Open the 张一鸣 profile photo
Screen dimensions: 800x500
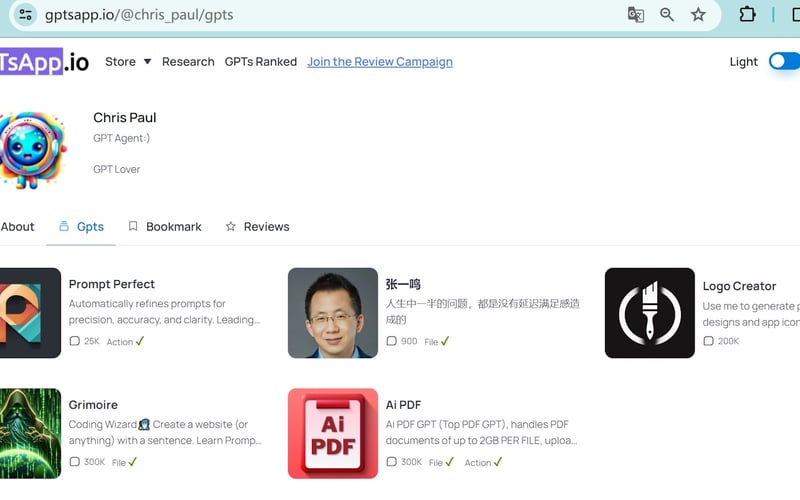click(333, 313)
